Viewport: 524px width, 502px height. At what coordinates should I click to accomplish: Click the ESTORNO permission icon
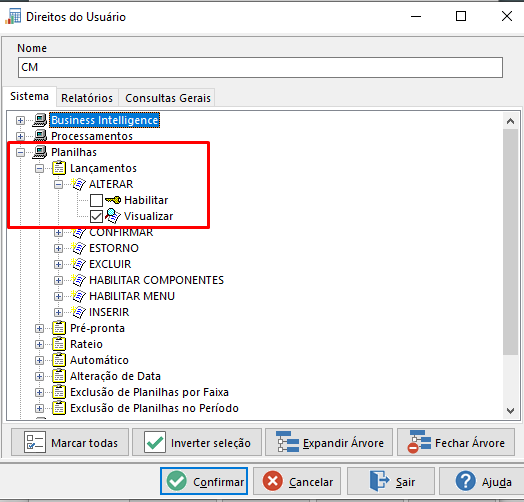(79, 248)
